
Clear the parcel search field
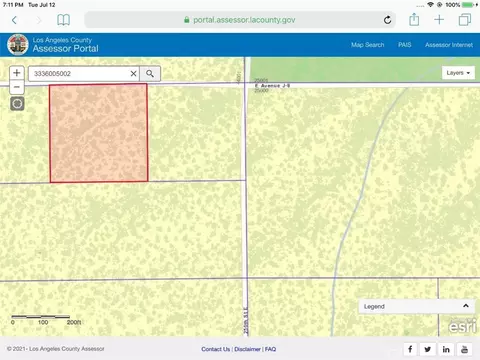(133, 74)
